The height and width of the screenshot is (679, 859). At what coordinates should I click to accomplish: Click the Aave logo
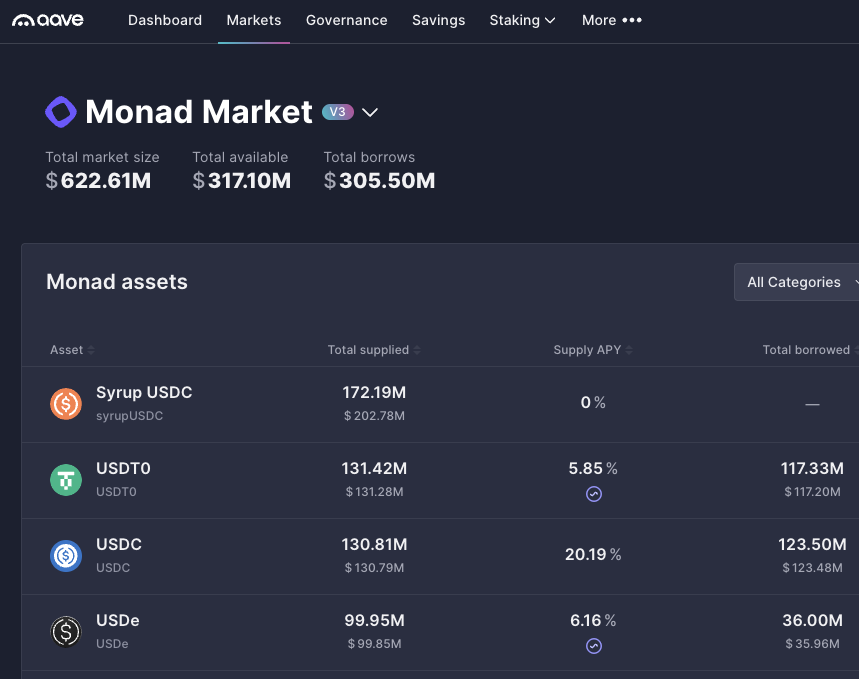pos(48,20)
